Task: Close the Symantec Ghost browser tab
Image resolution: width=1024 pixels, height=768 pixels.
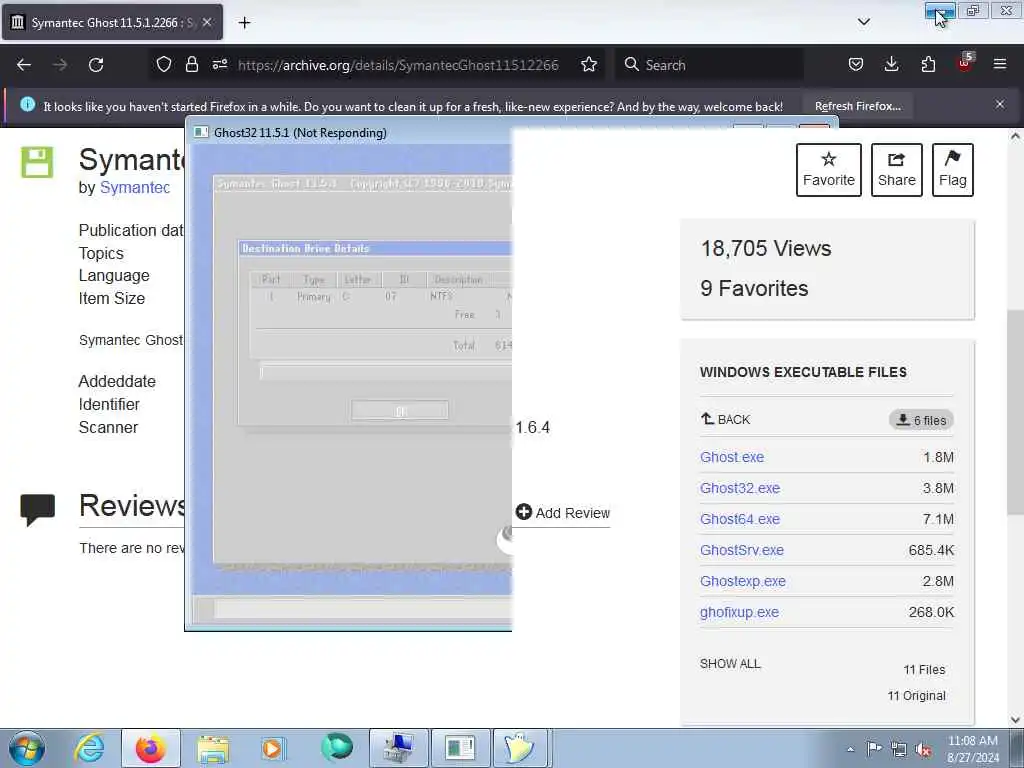Action: coord(207,22)
